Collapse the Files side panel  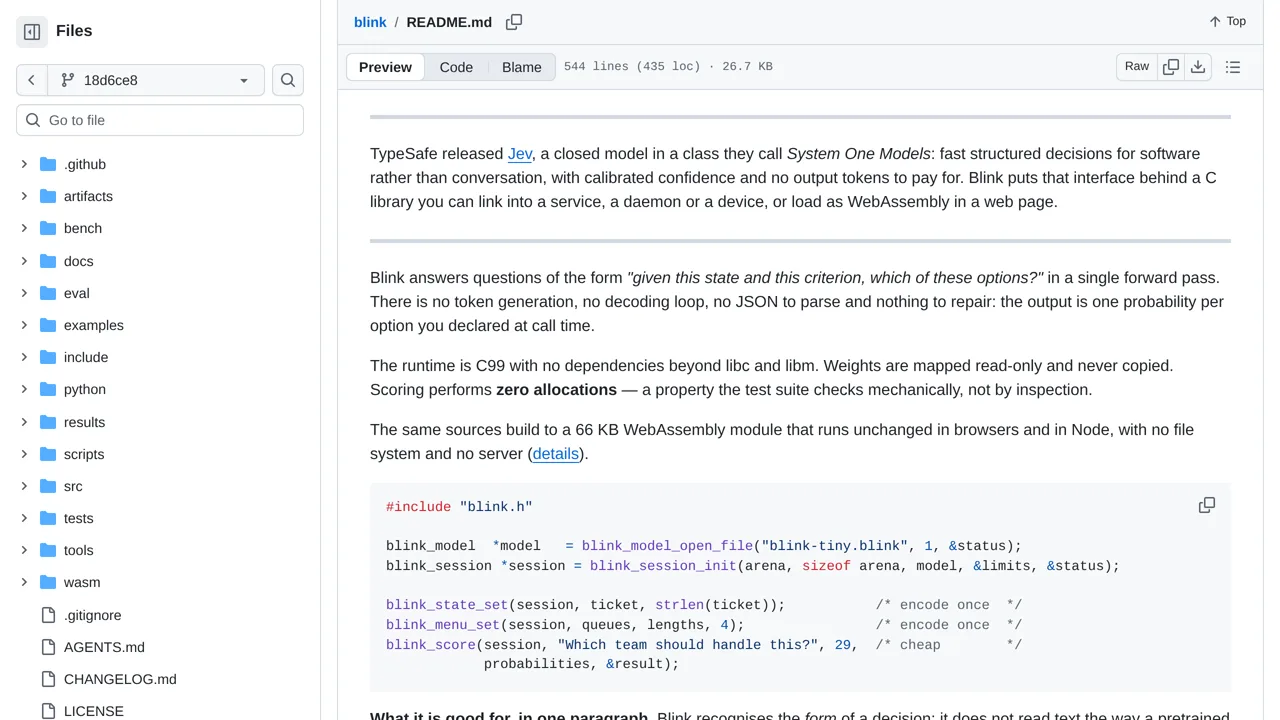(32, 31)
